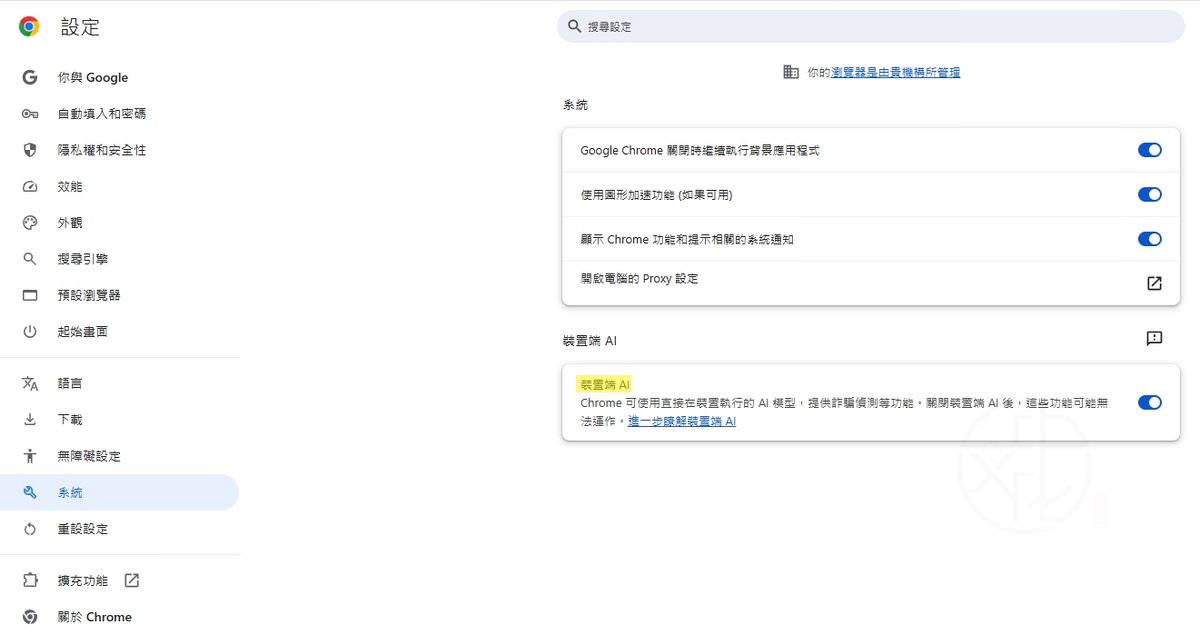The width and height of the screenshot is (1200, 635).
Task: Click the text Google Chrome 關閉時繼續執行背景應用程式
Action: click(700, 151)
